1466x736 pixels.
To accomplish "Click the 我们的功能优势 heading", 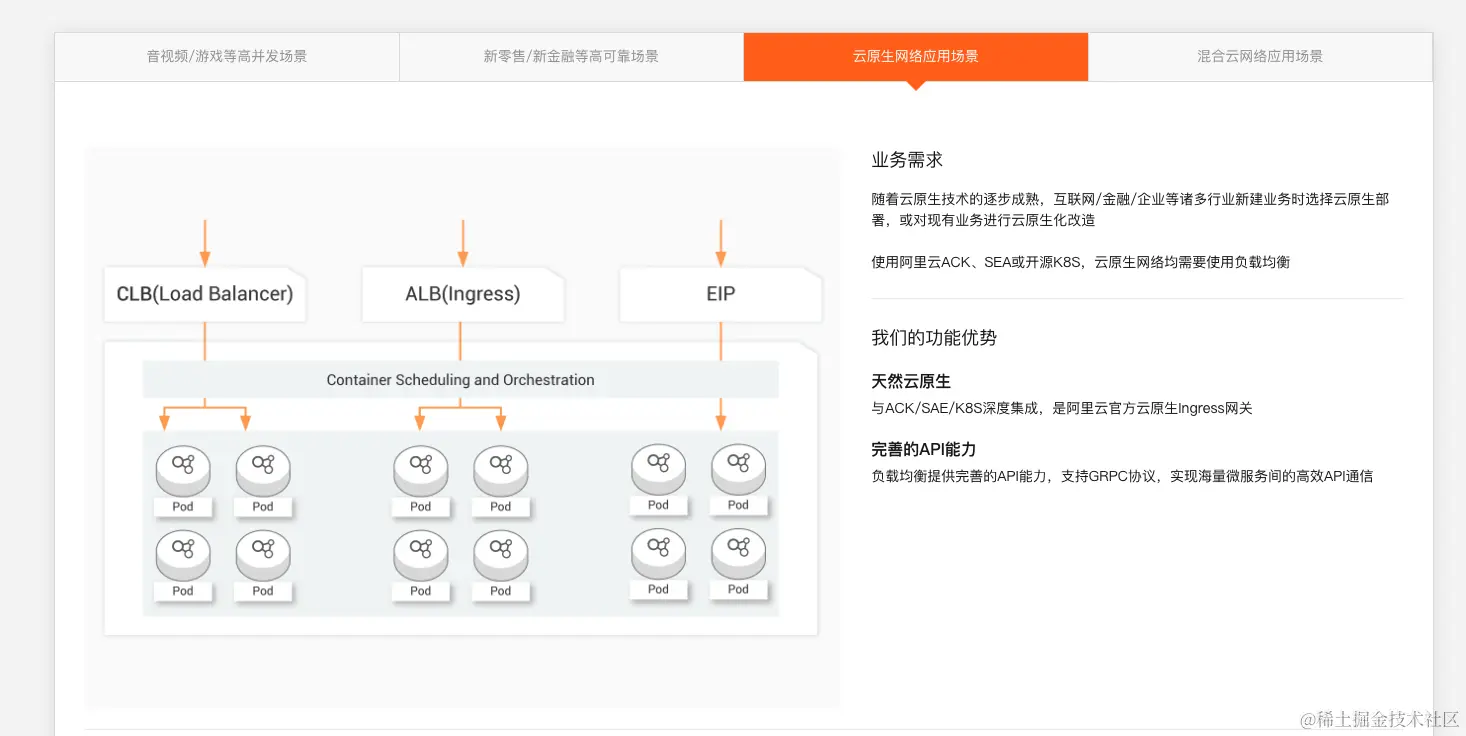I will [934, 338].
